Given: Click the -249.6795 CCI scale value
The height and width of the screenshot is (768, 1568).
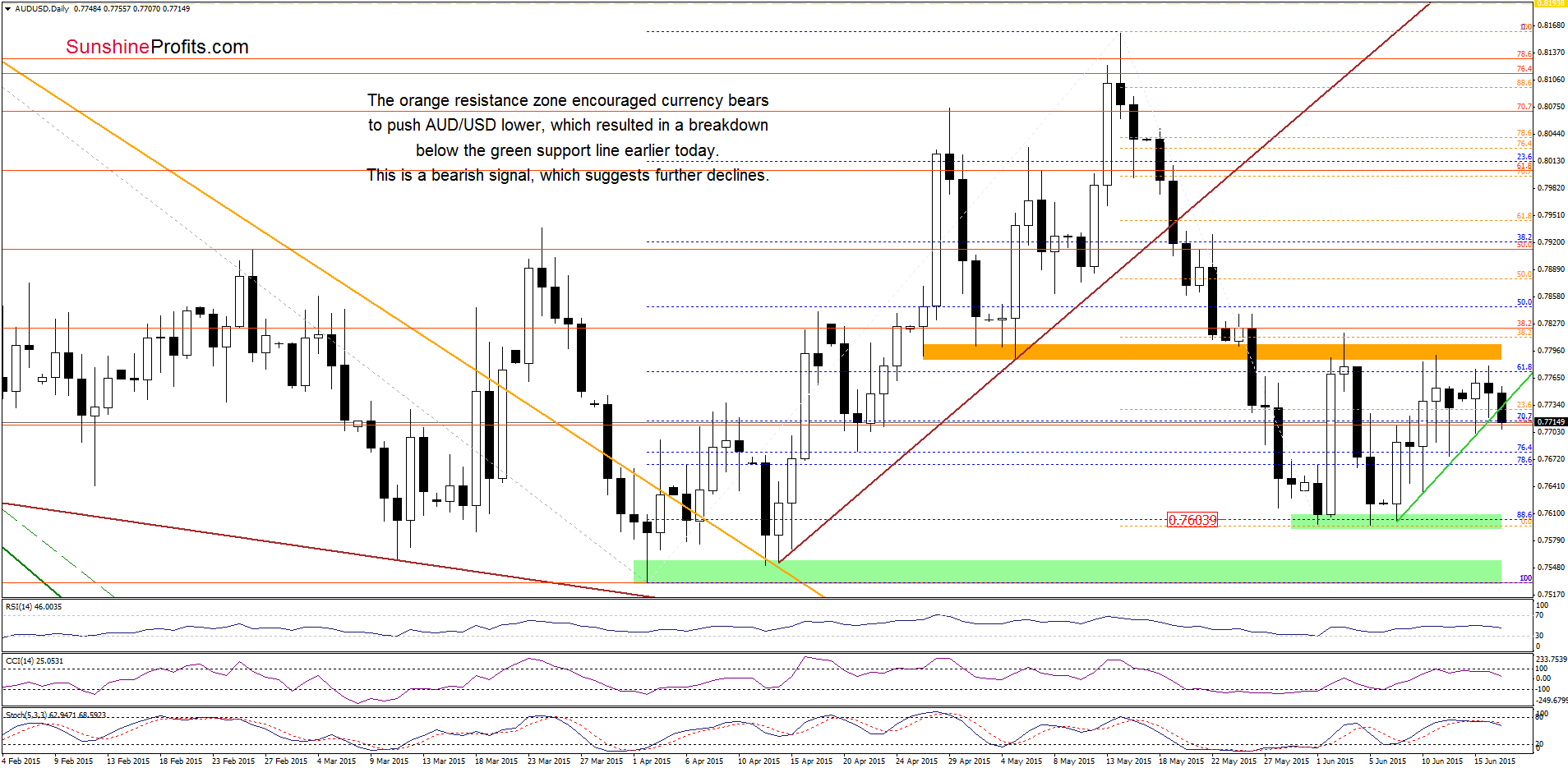Looking at the screenshot, I should pyautogui.click(x=1552, y=700).
